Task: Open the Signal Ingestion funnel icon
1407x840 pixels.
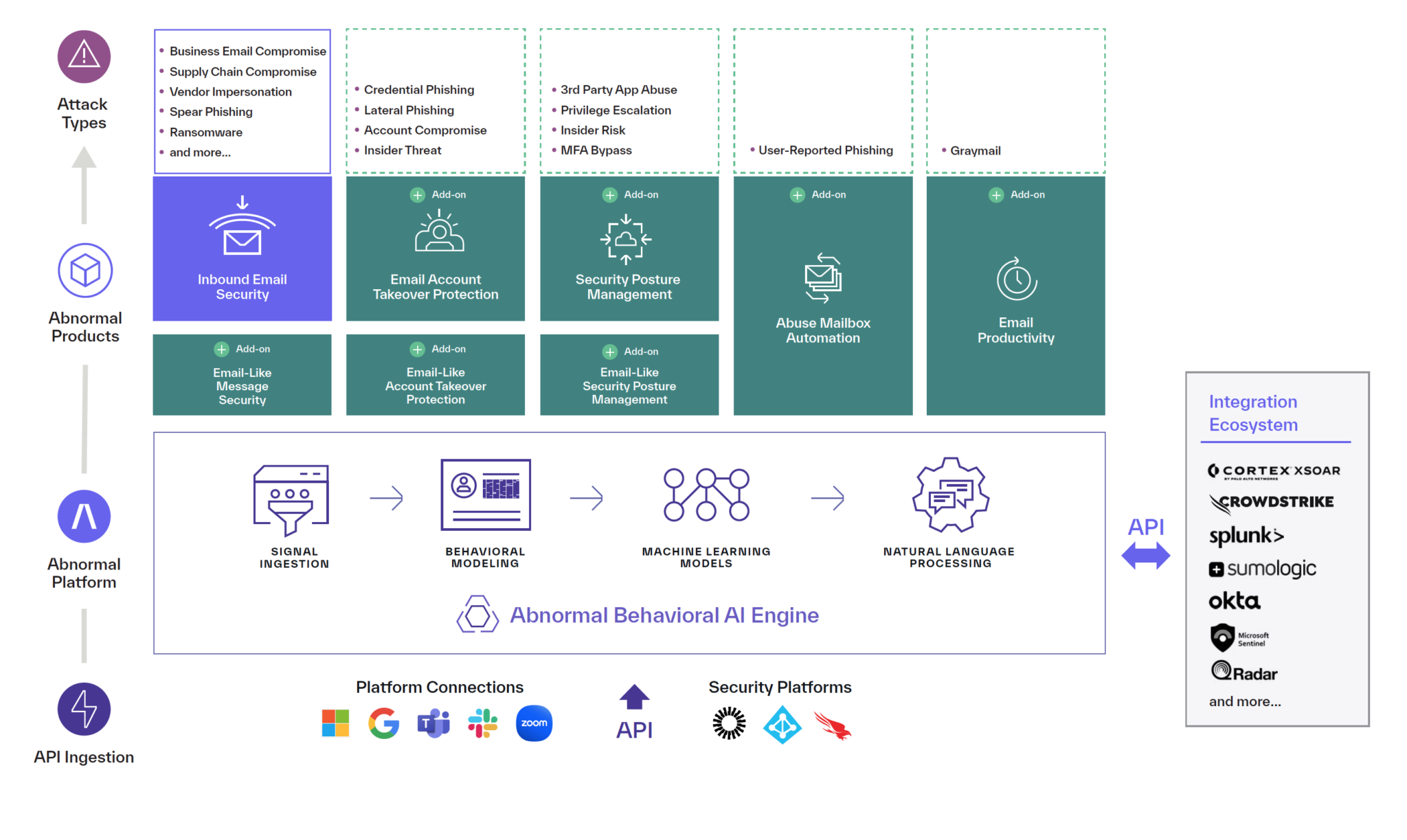Action: tap(291, 500)
